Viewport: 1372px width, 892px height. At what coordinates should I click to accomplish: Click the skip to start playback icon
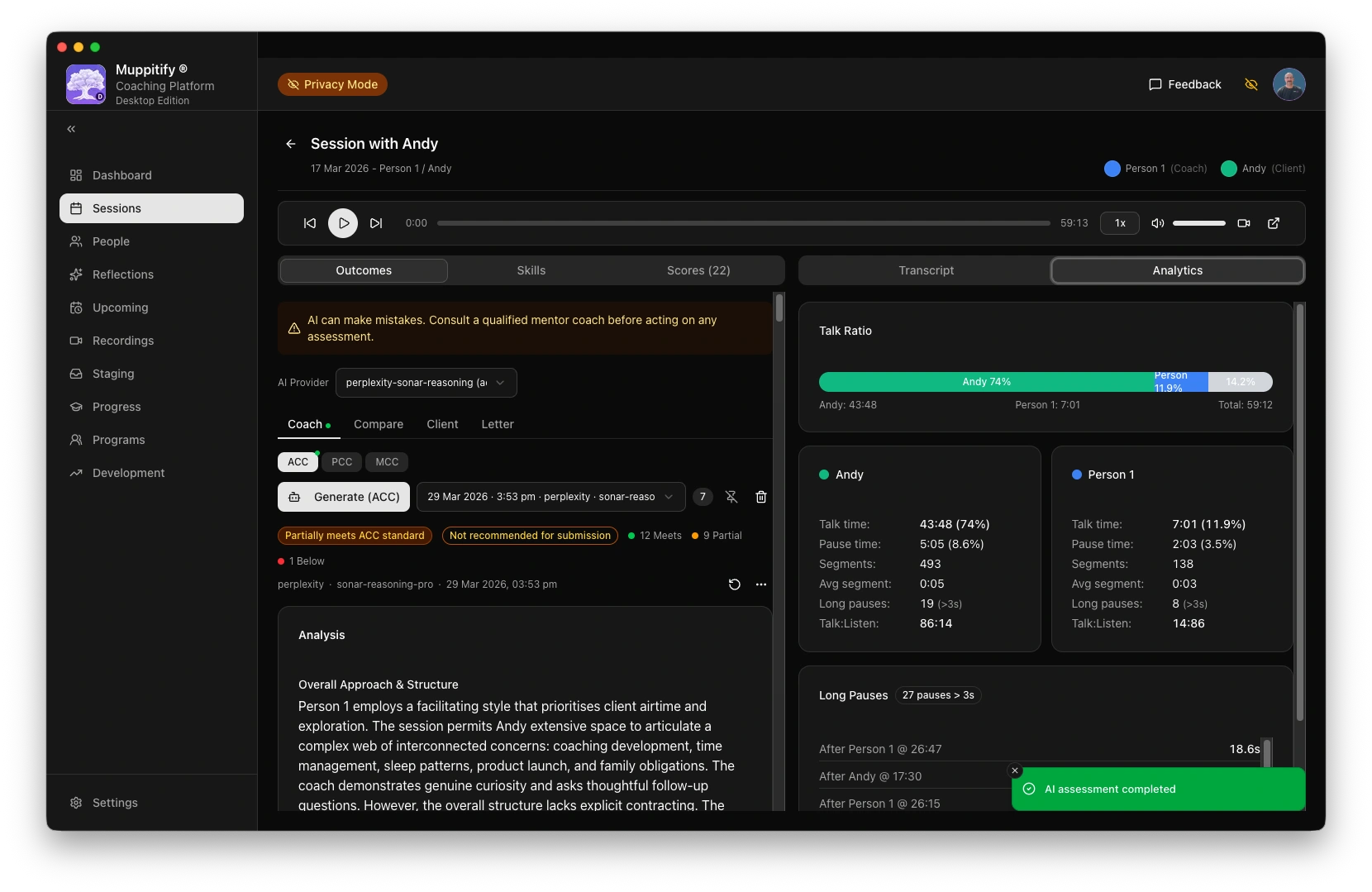(x=310, y=223)
